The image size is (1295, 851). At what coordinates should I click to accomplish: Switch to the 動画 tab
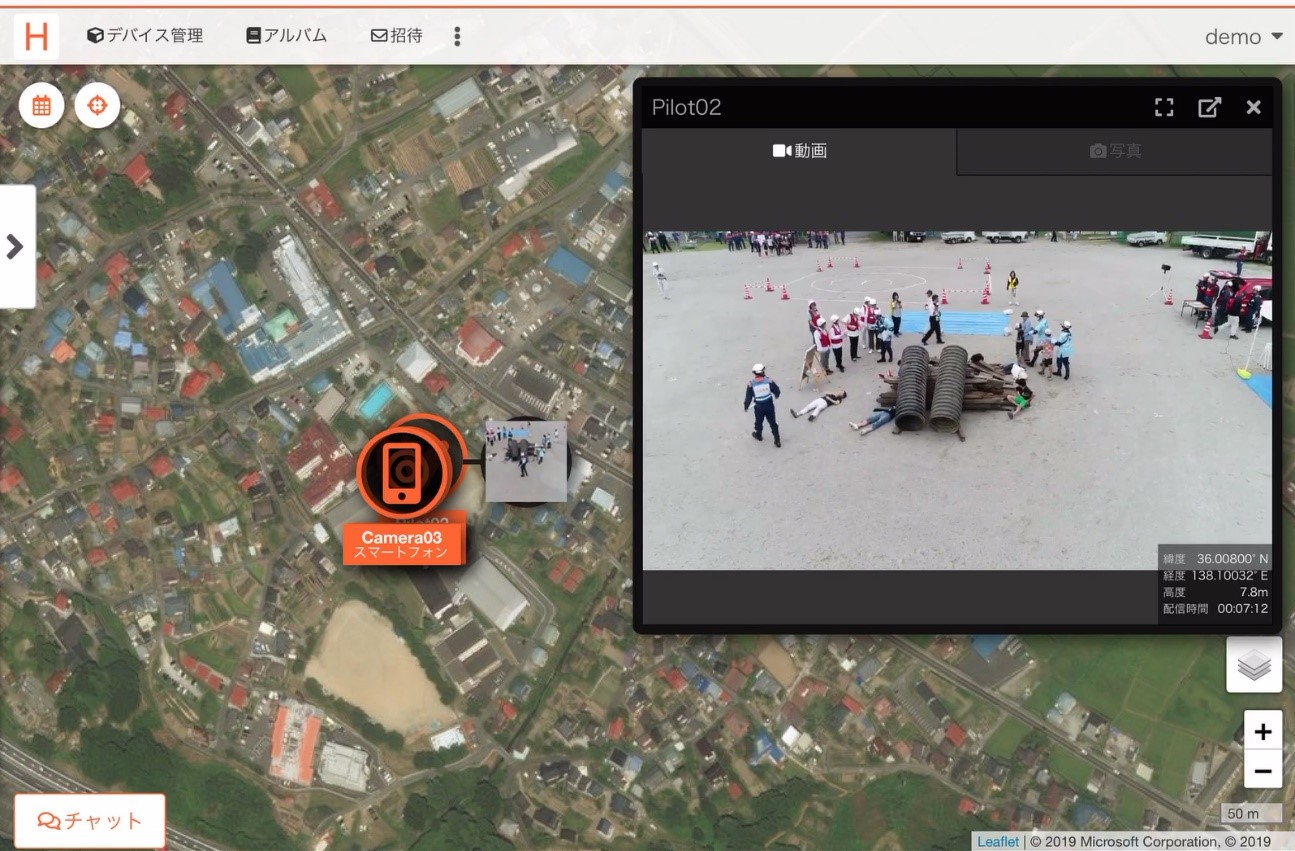(x=799, y=151)
